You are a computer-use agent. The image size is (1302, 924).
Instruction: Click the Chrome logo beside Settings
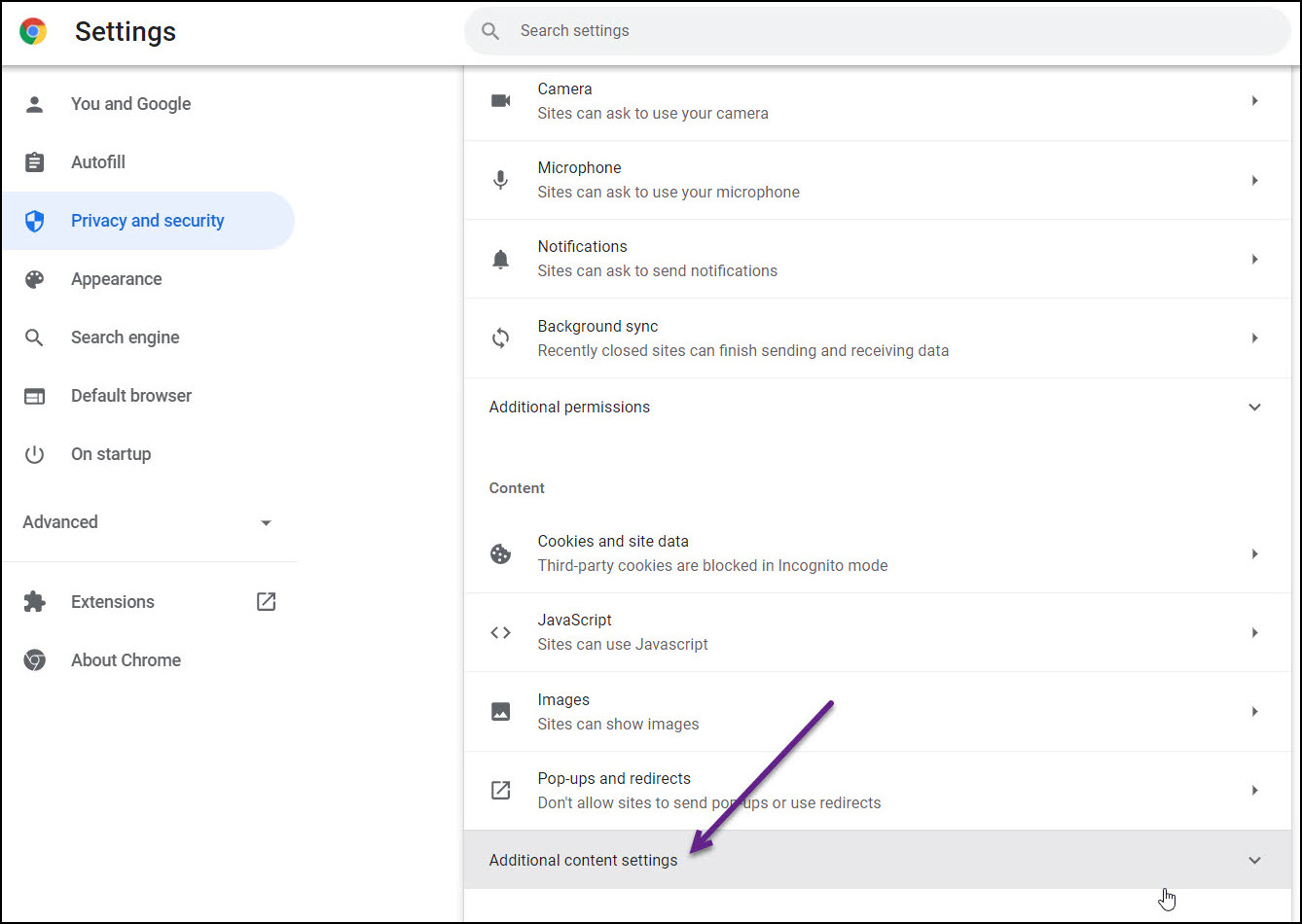click(x=33, y=32)
